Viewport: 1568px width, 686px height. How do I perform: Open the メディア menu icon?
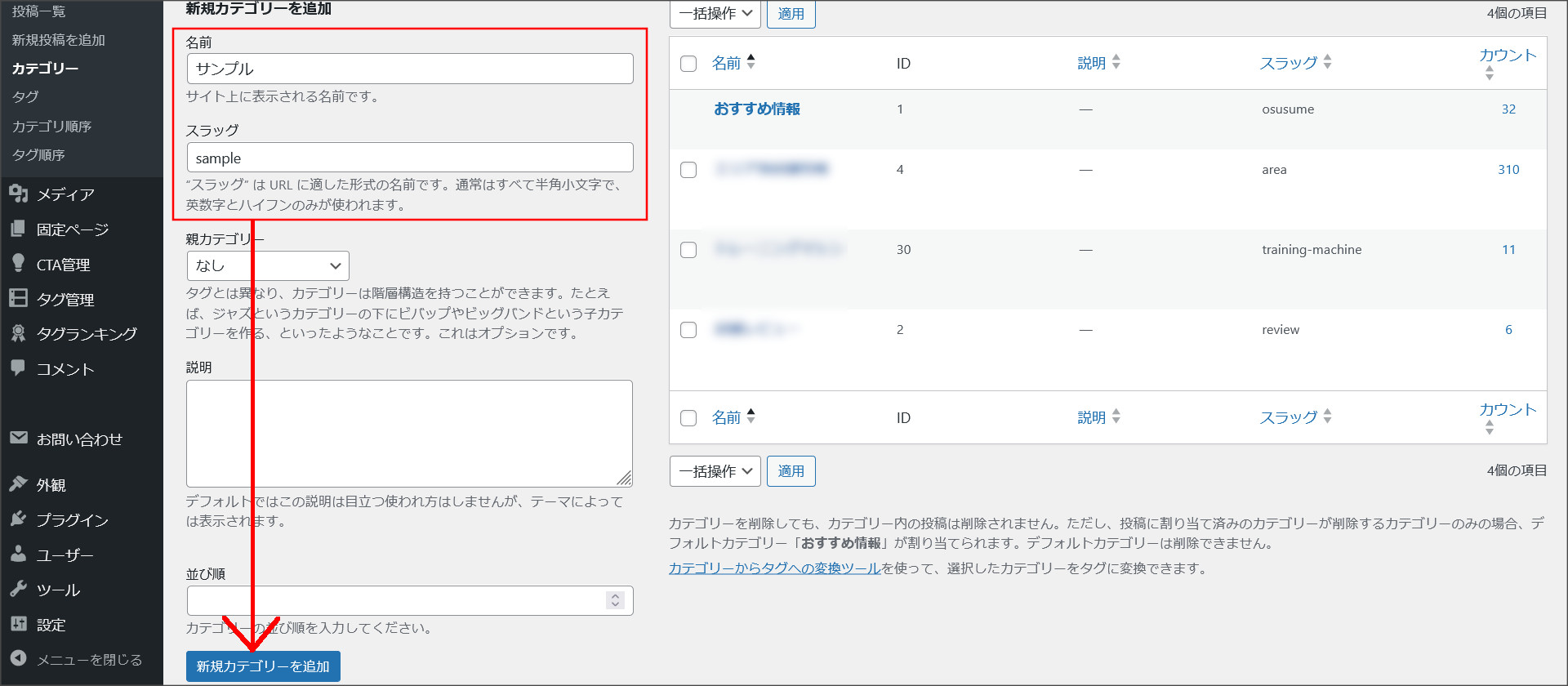point(19,194)
